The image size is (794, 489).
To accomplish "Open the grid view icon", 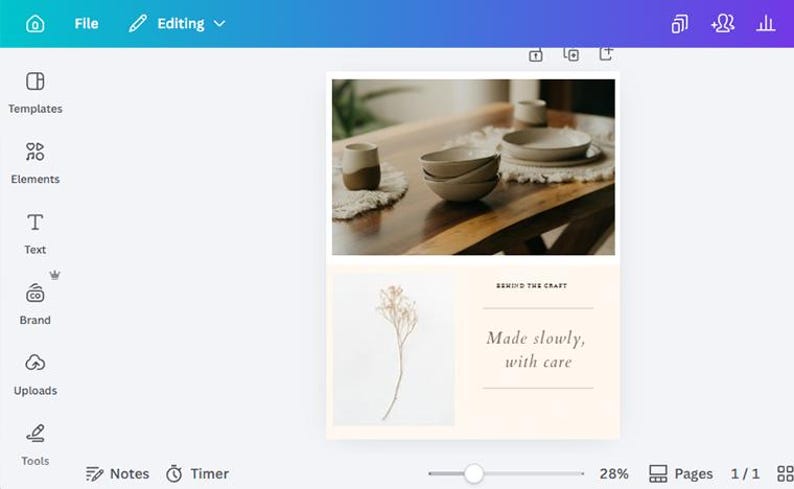I will [785, 474].
